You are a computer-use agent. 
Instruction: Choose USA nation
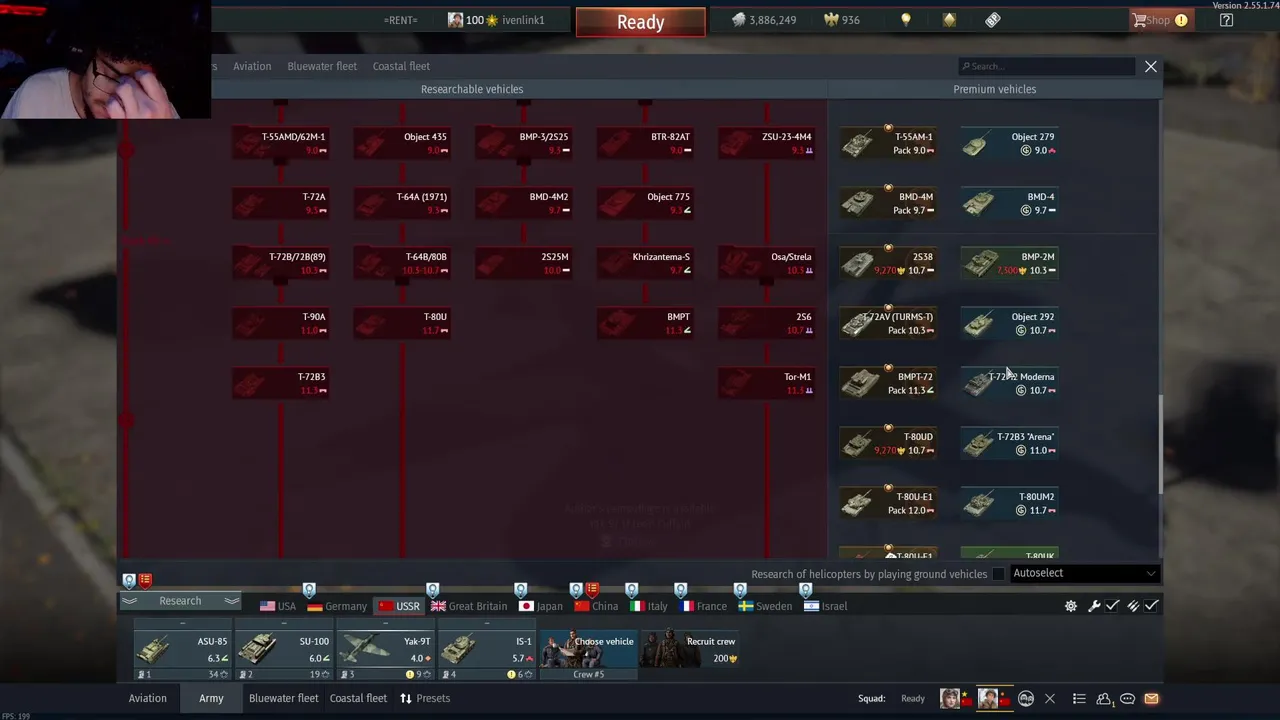278,606
